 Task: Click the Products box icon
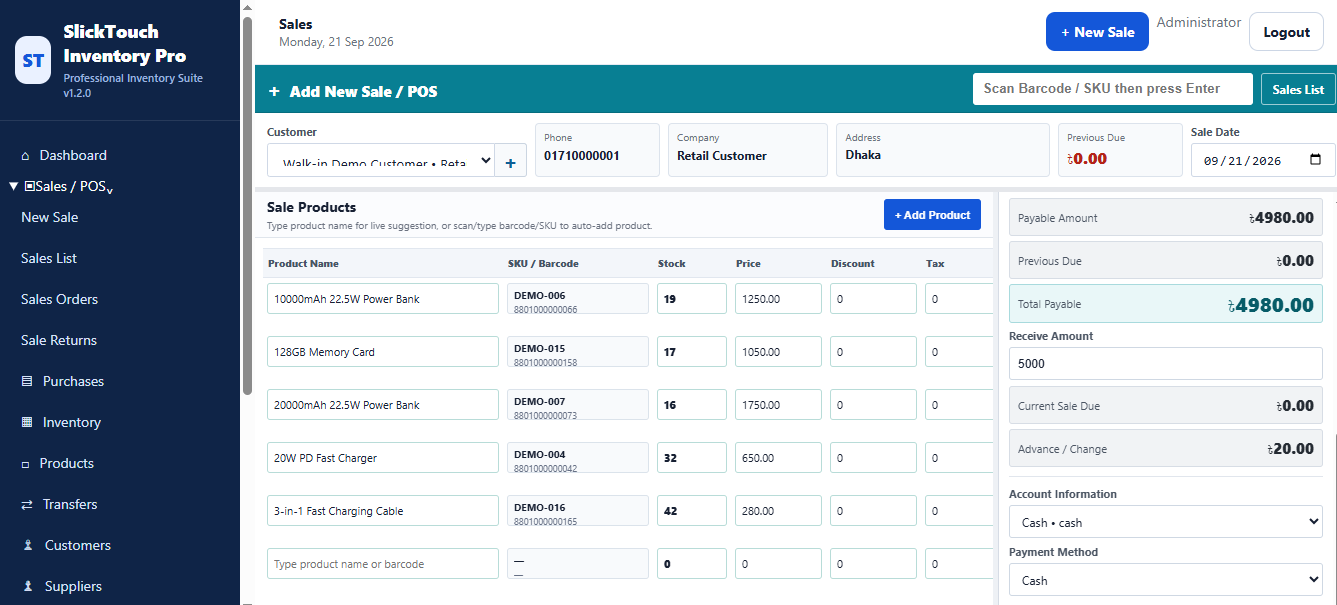click(x=26, y=464)
